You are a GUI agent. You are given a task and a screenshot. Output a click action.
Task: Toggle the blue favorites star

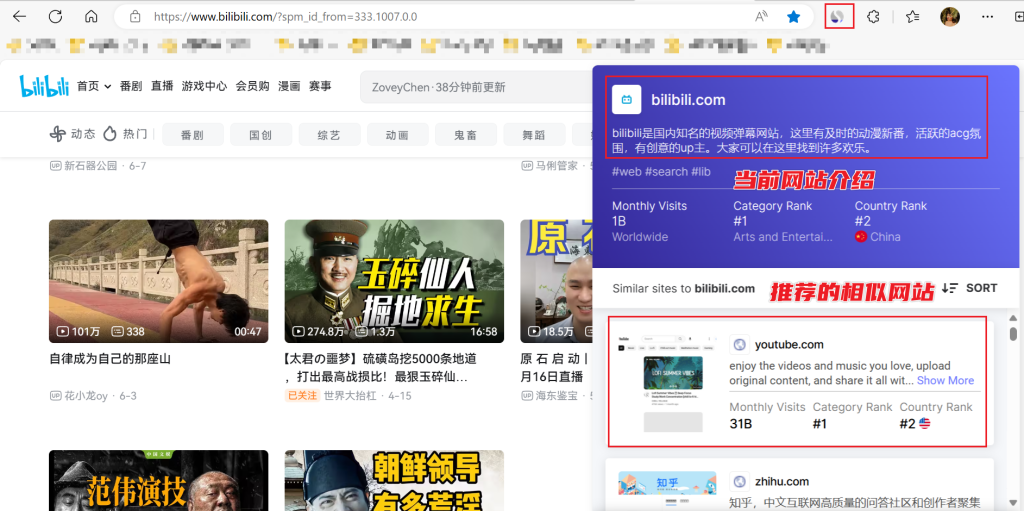(x=793, y=17)
